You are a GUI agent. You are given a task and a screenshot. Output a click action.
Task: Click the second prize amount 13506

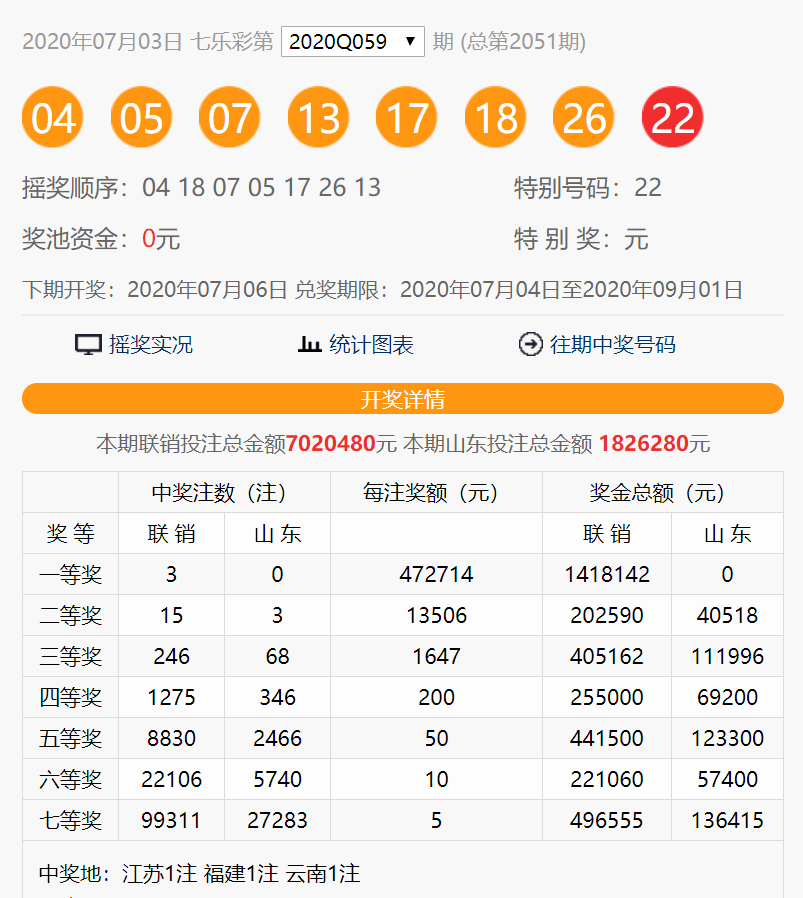(x=436, y=616)
